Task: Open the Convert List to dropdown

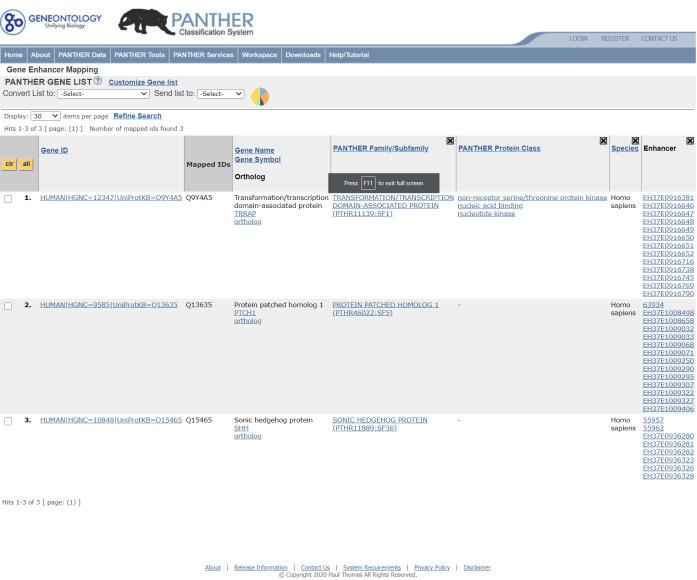Action: point(102,94)
